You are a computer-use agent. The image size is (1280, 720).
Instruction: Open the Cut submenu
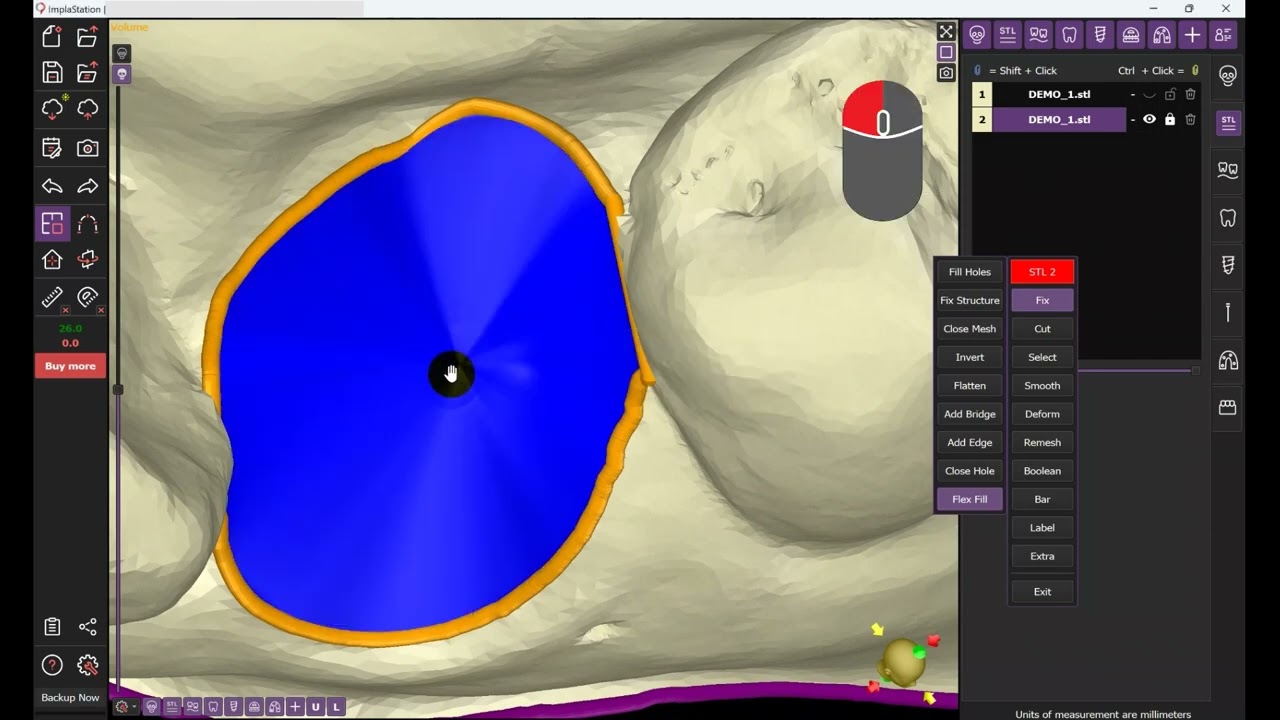tap(1042, 329)
